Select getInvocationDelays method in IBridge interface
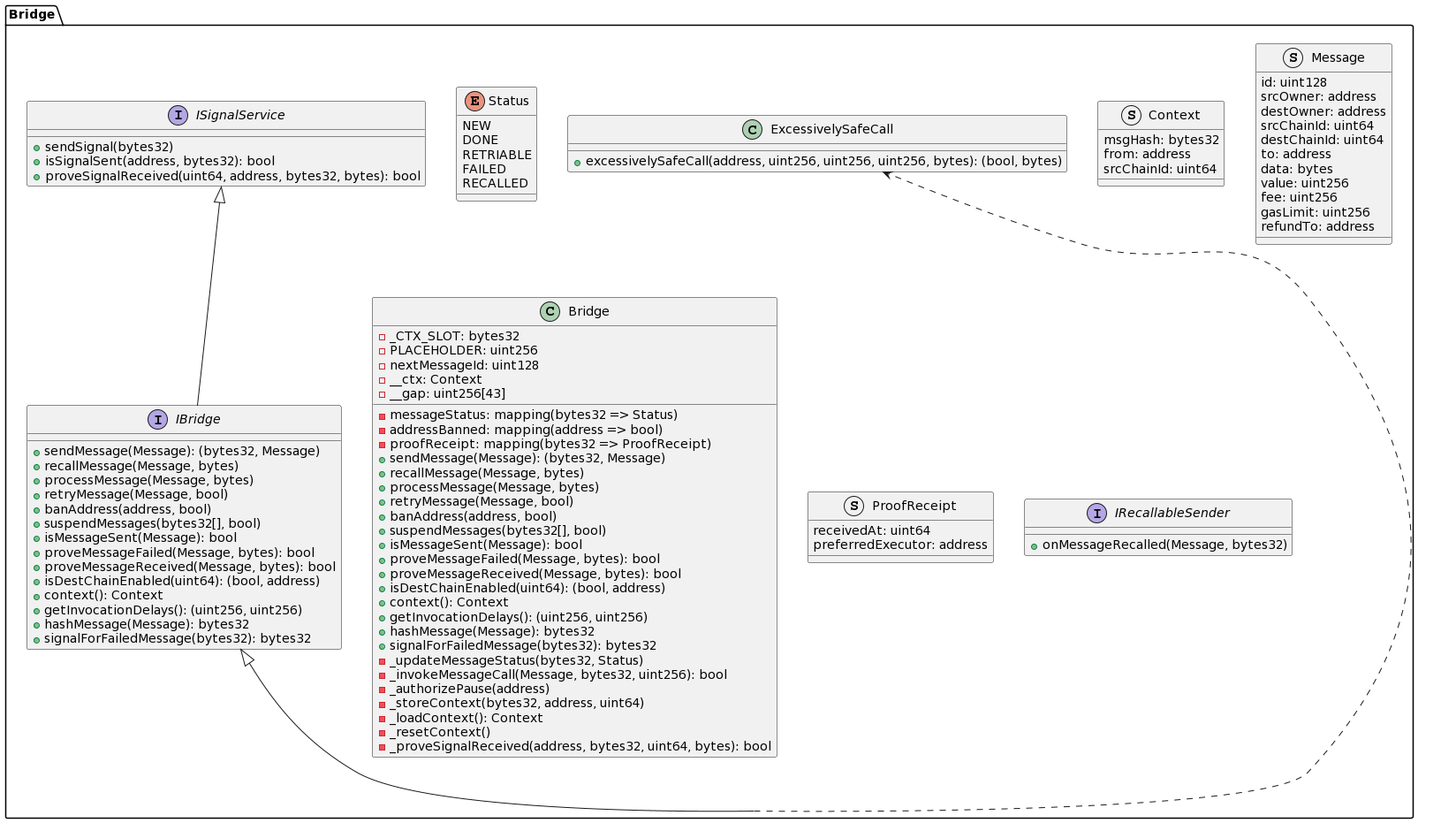 click(x=172, y=610)
